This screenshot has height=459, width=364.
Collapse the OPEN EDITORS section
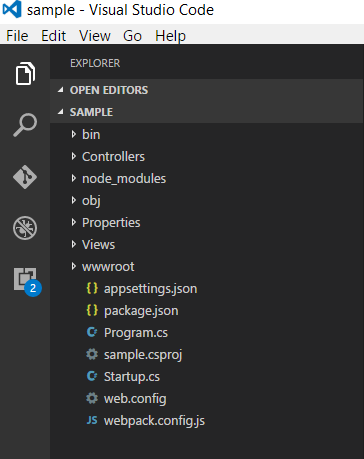[x=207, y=90]
